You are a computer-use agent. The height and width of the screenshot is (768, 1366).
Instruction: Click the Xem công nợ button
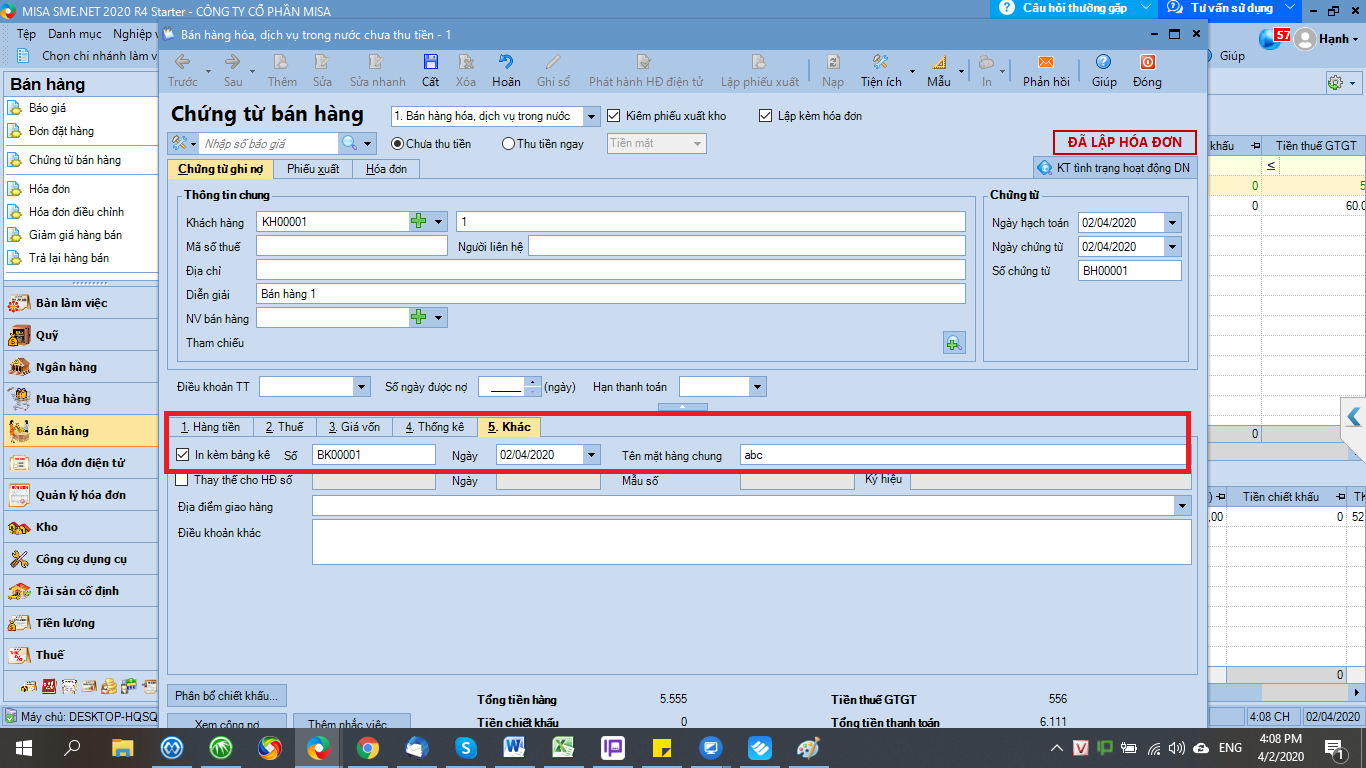(227, 723)
